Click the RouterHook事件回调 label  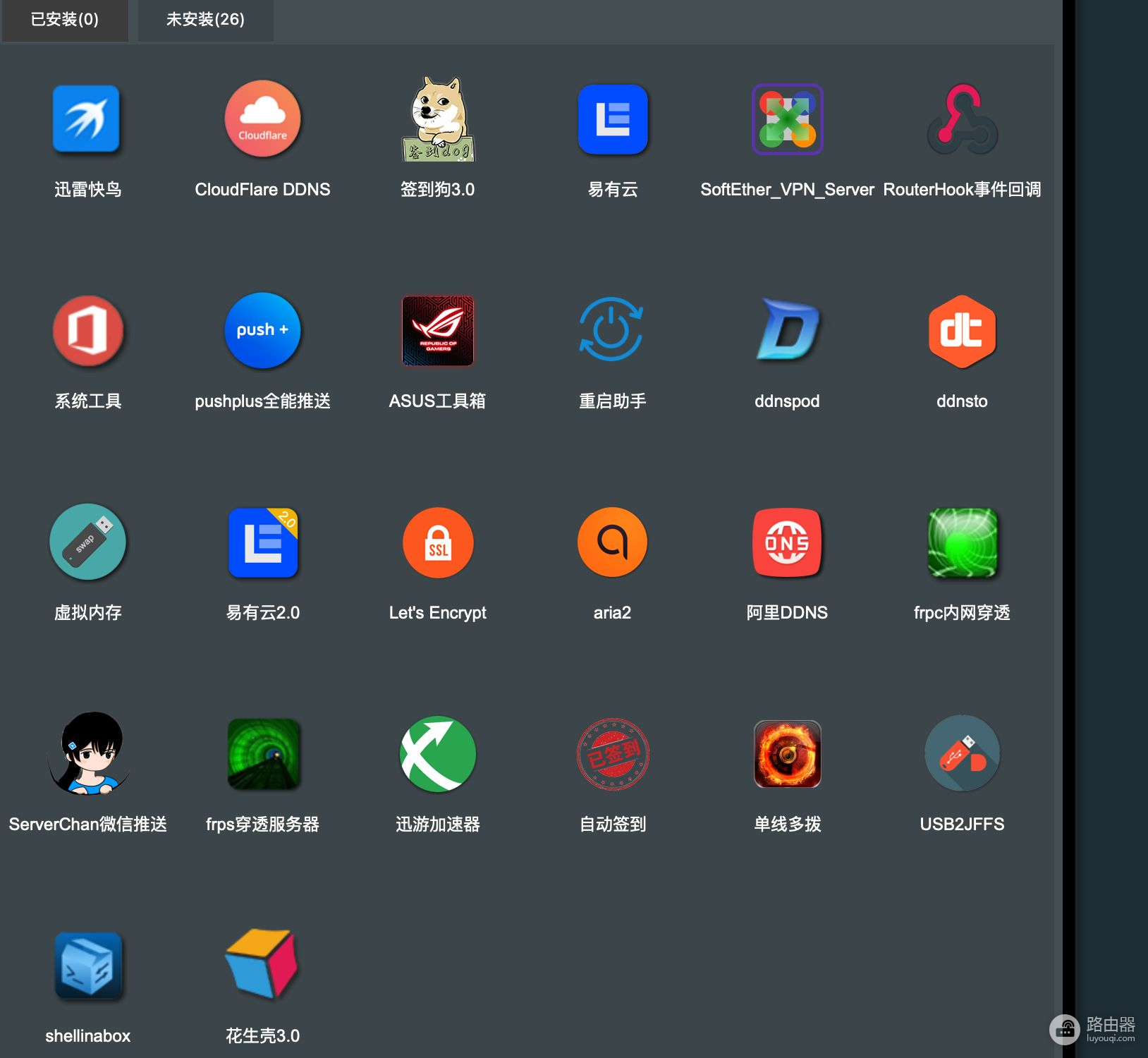pyautogui.click(x=962, y=189)
